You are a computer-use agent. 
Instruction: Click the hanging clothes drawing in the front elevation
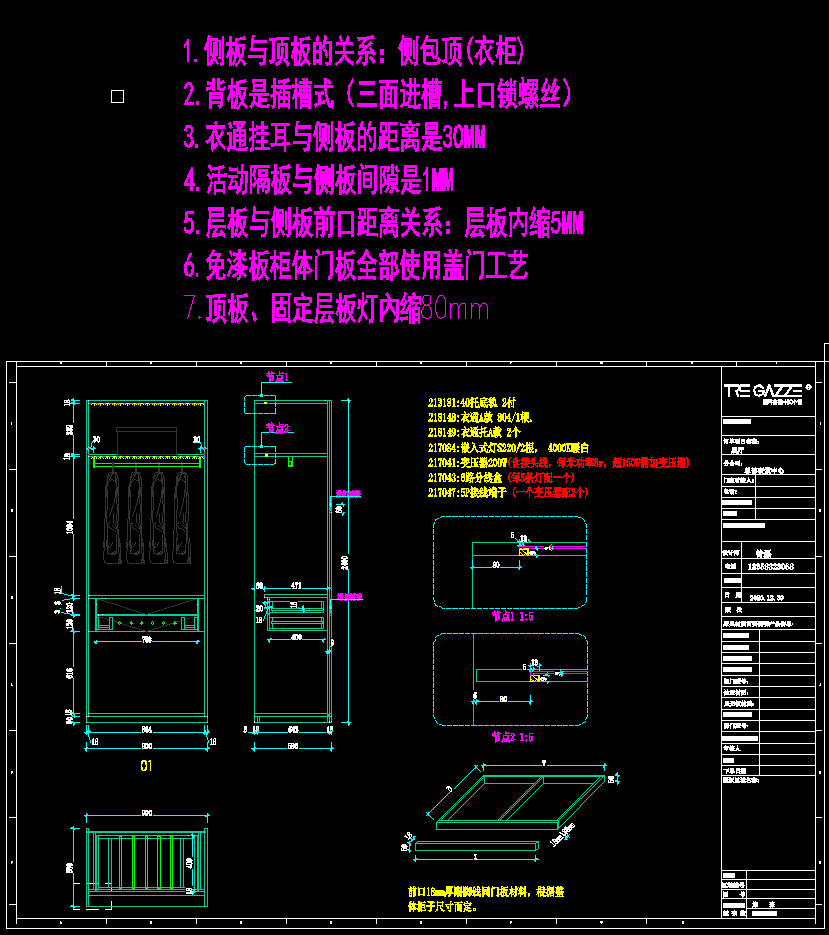tap(147, 516)
